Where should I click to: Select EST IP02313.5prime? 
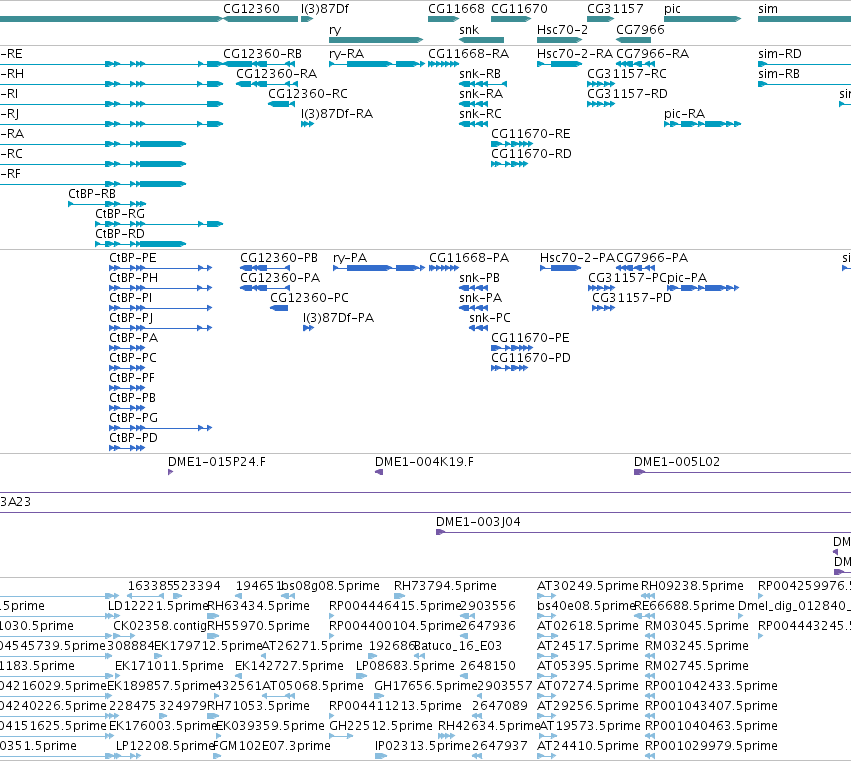point(423,746)
